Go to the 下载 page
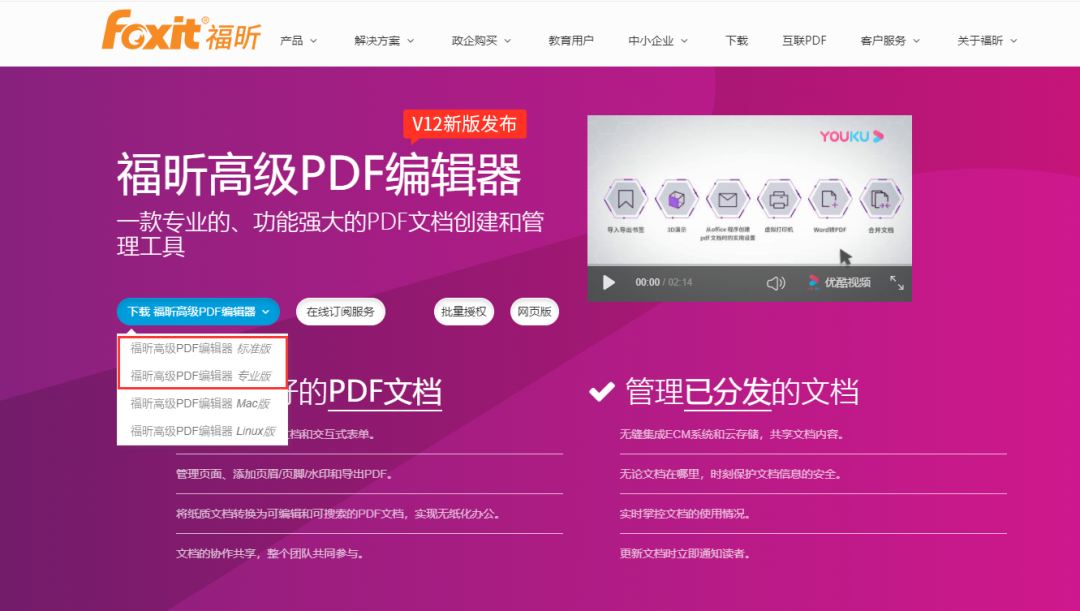 [736, 41]
